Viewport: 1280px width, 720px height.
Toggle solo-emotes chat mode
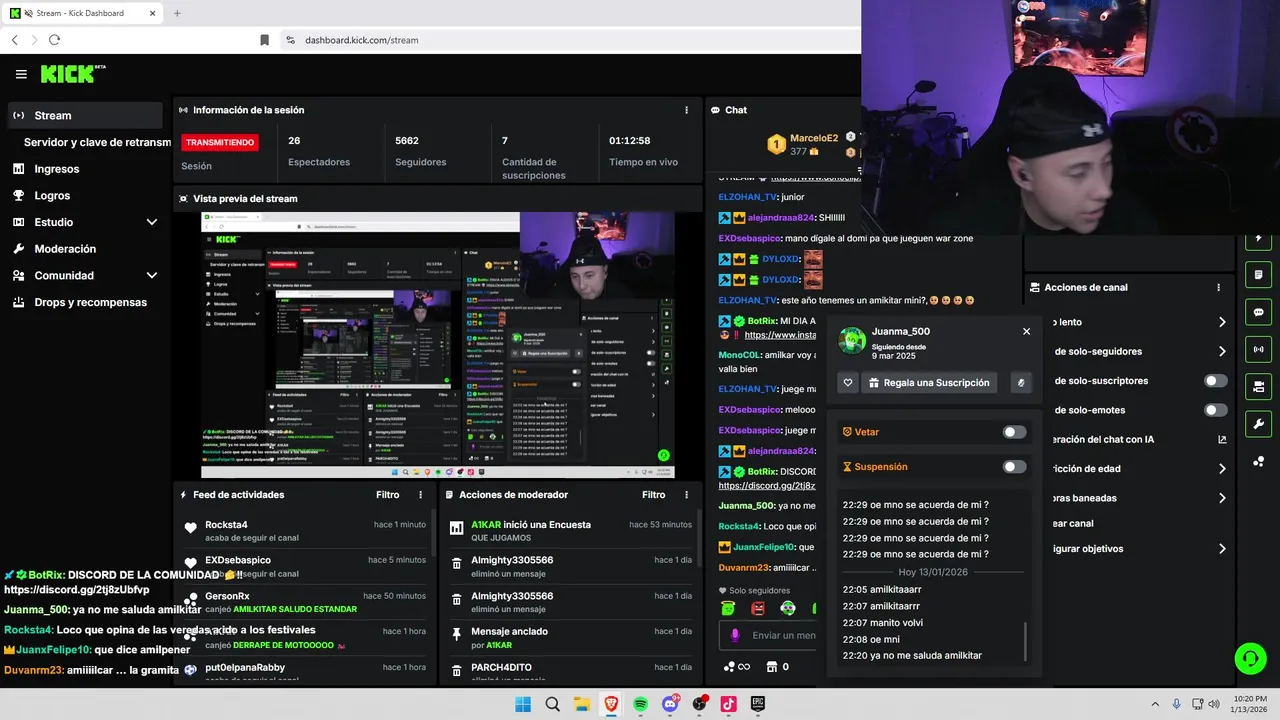click(x=1215, y=410)
